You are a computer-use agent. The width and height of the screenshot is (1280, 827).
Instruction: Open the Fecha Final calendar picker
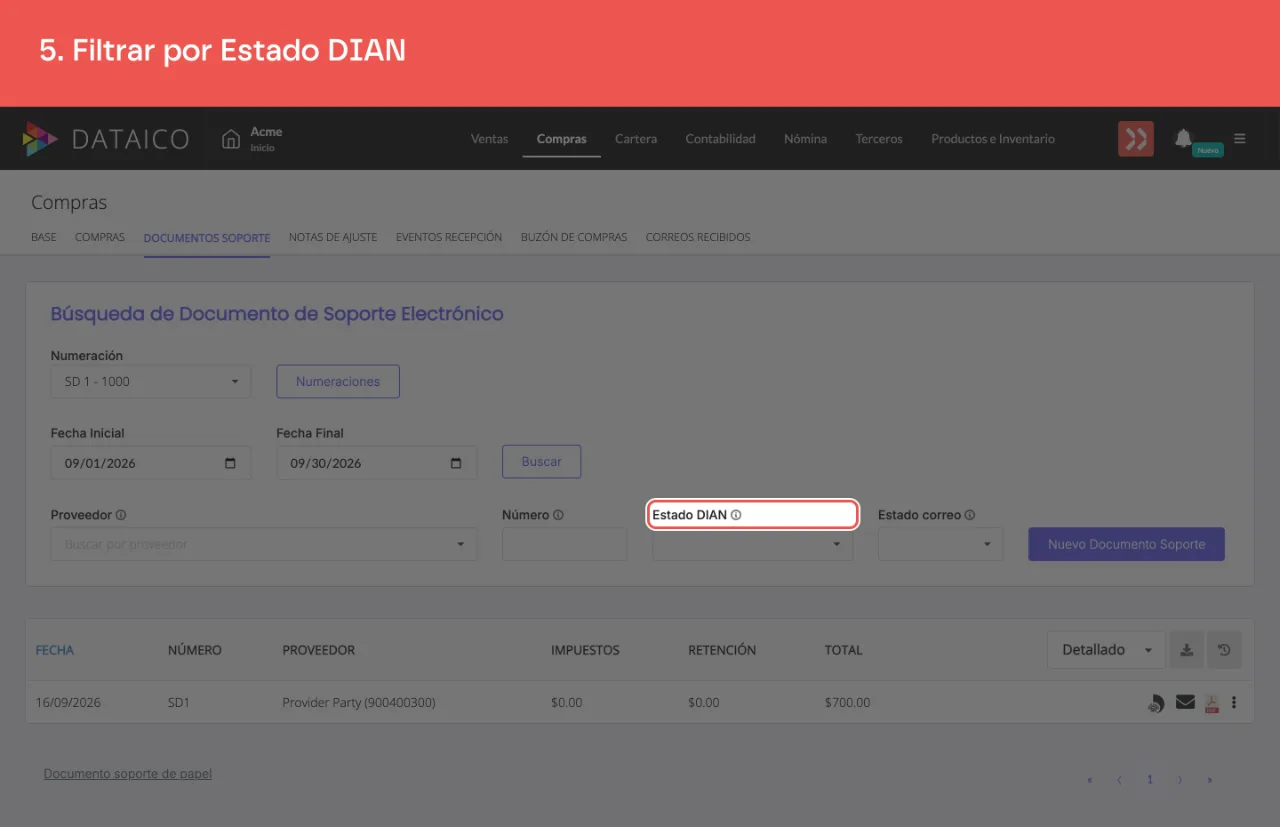pyautogui.click(x=456, y=463)
